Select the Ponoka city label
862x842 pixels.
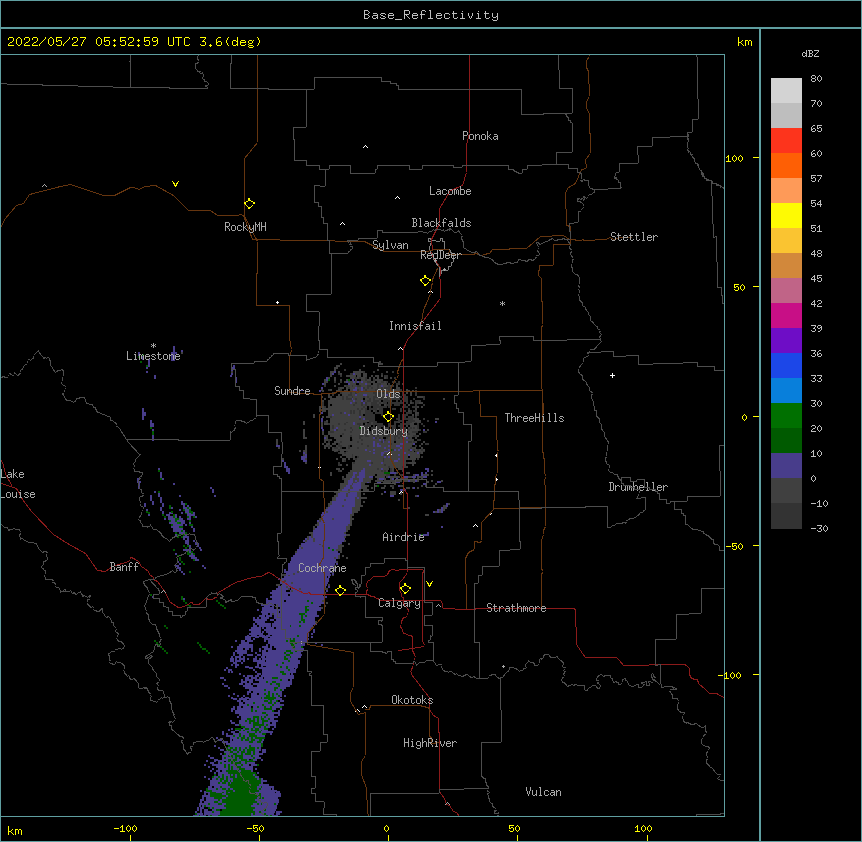click(480, 136)
